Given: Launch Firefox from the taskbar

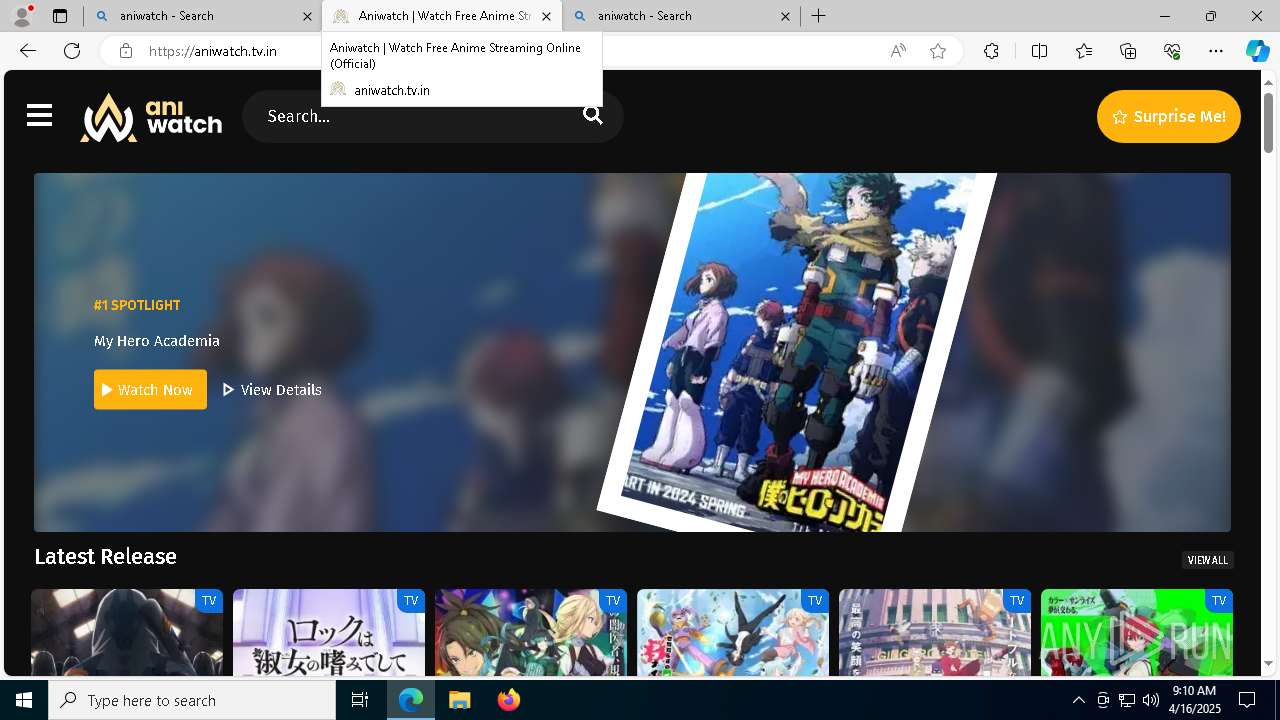Looking at the screenshot, I should click(509, 700).
